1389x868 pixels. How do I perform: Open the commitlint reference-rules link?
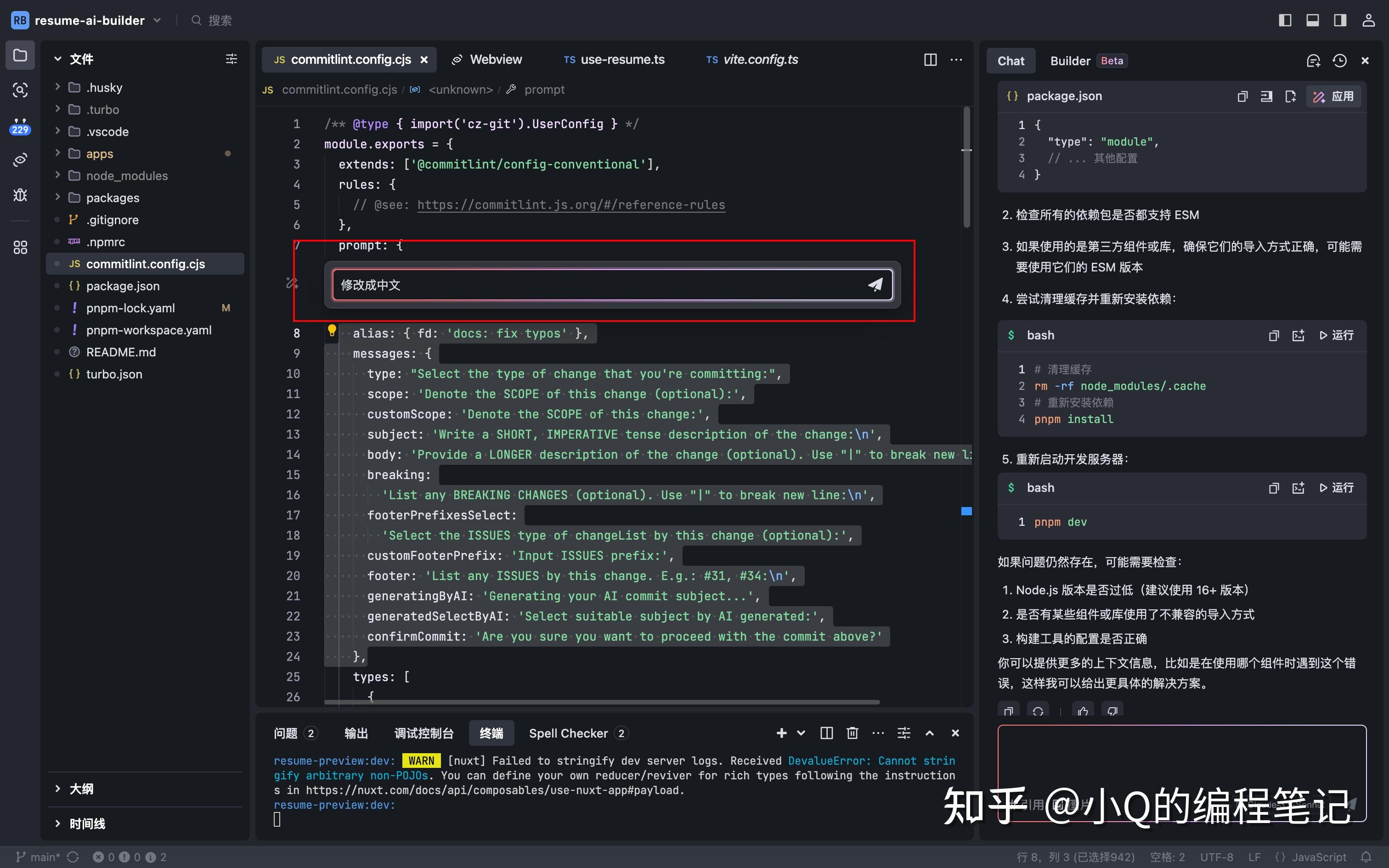tap(570, 204)
